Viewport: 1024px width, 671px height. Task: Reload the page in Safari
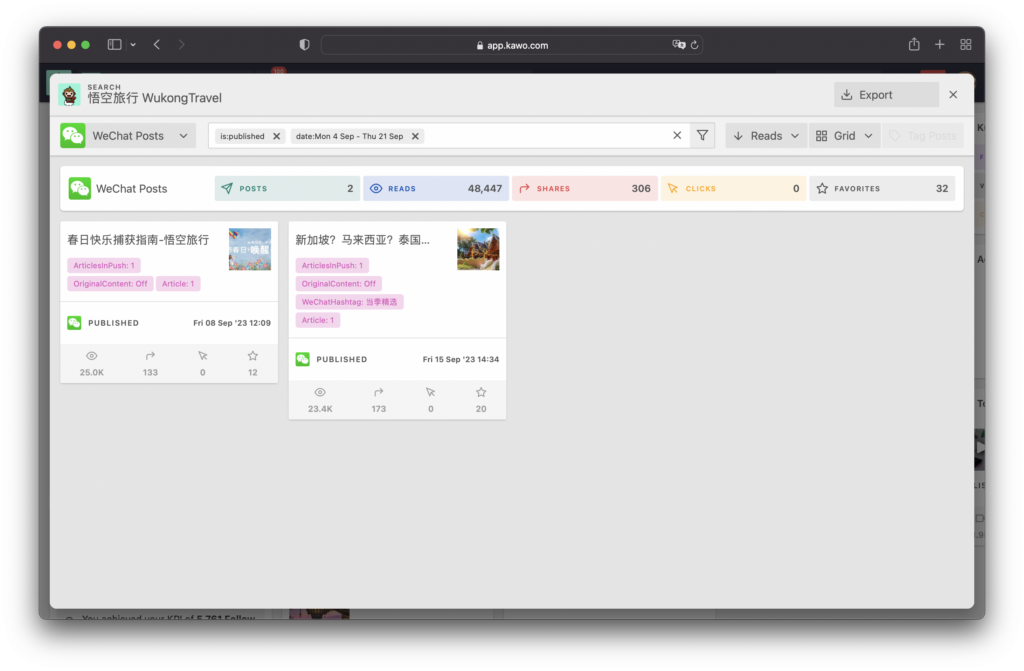695,44
